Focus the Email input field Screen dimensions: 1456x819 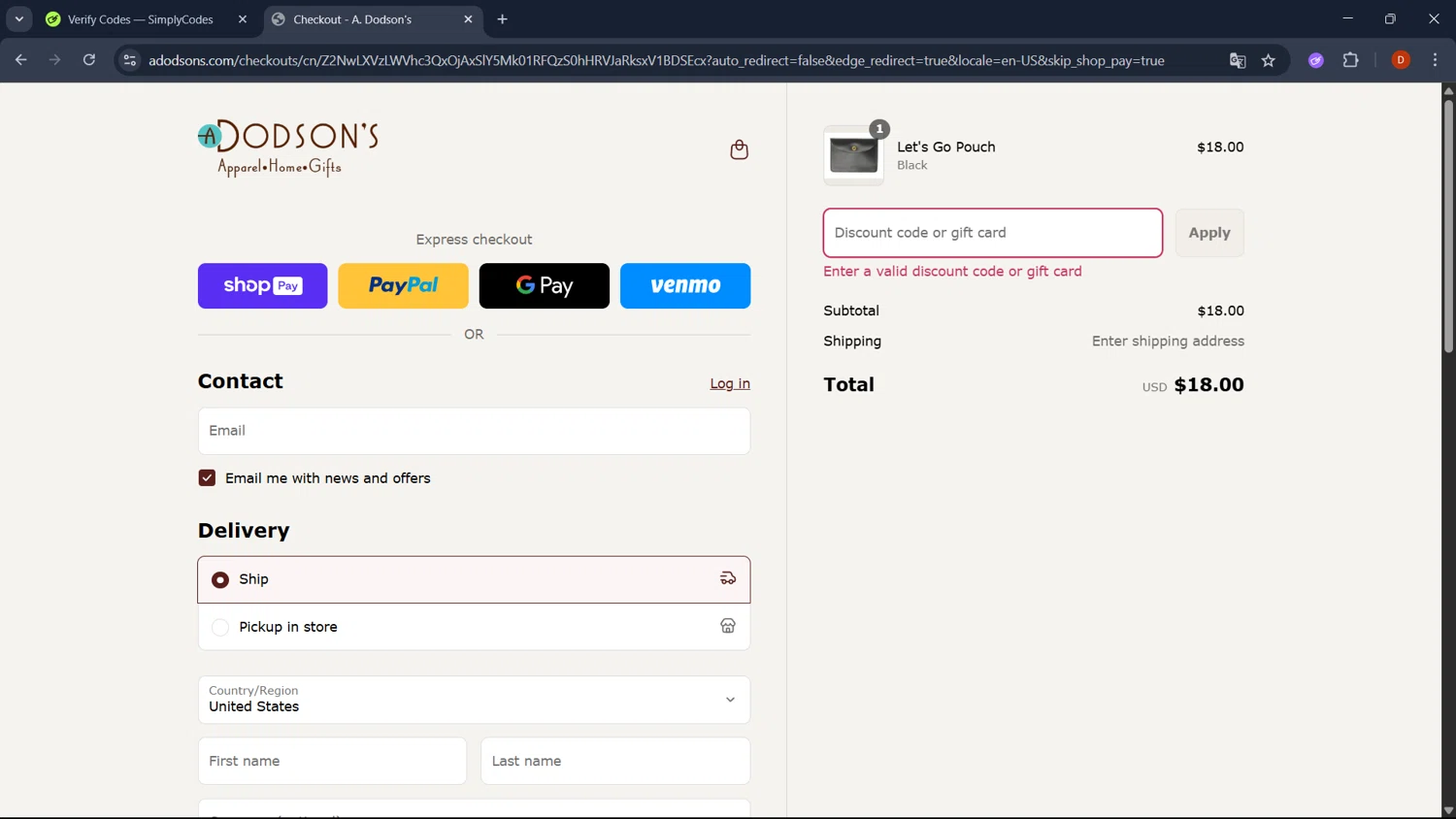(x=474, y=431)
